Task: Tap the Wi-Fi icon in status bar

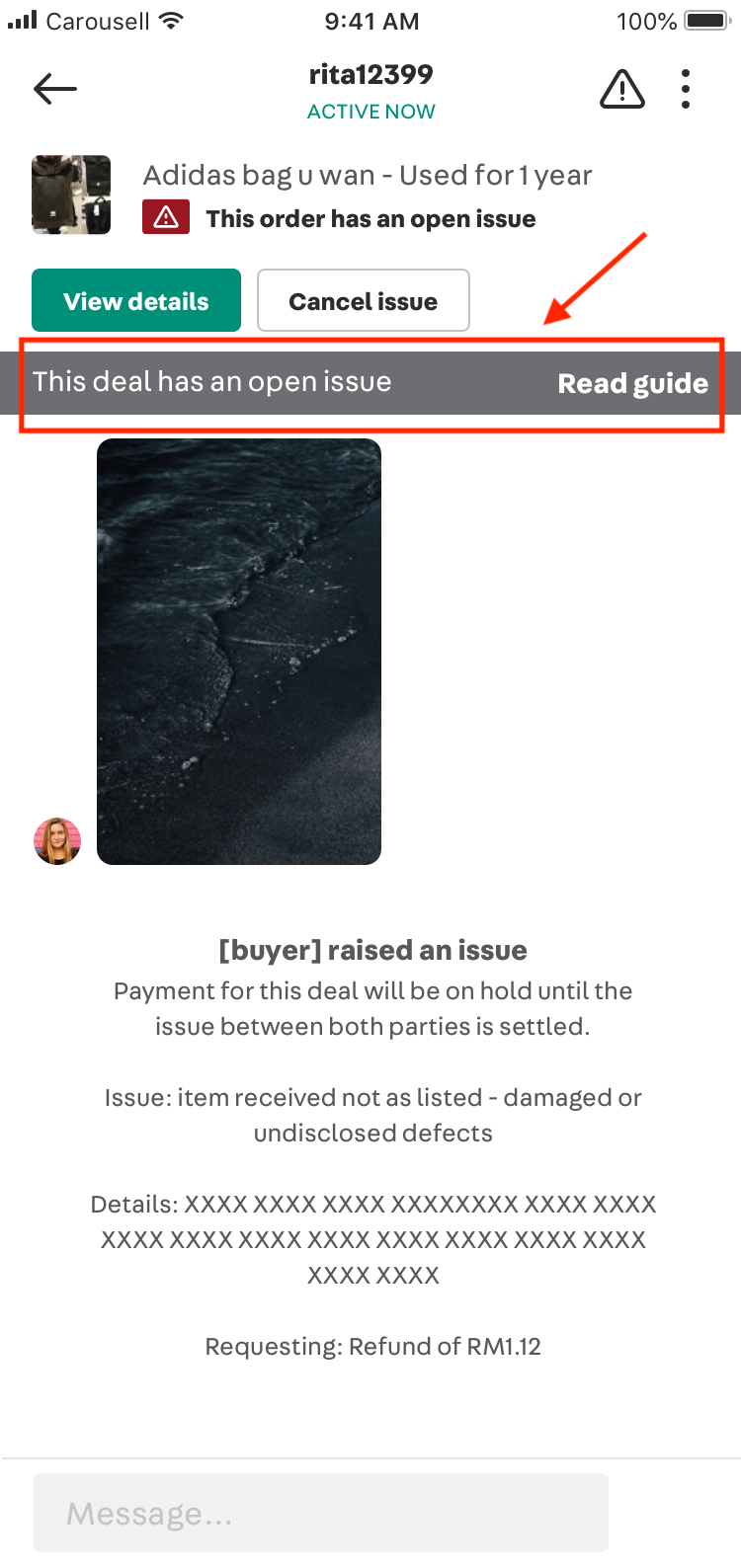Action: point(172,20)
